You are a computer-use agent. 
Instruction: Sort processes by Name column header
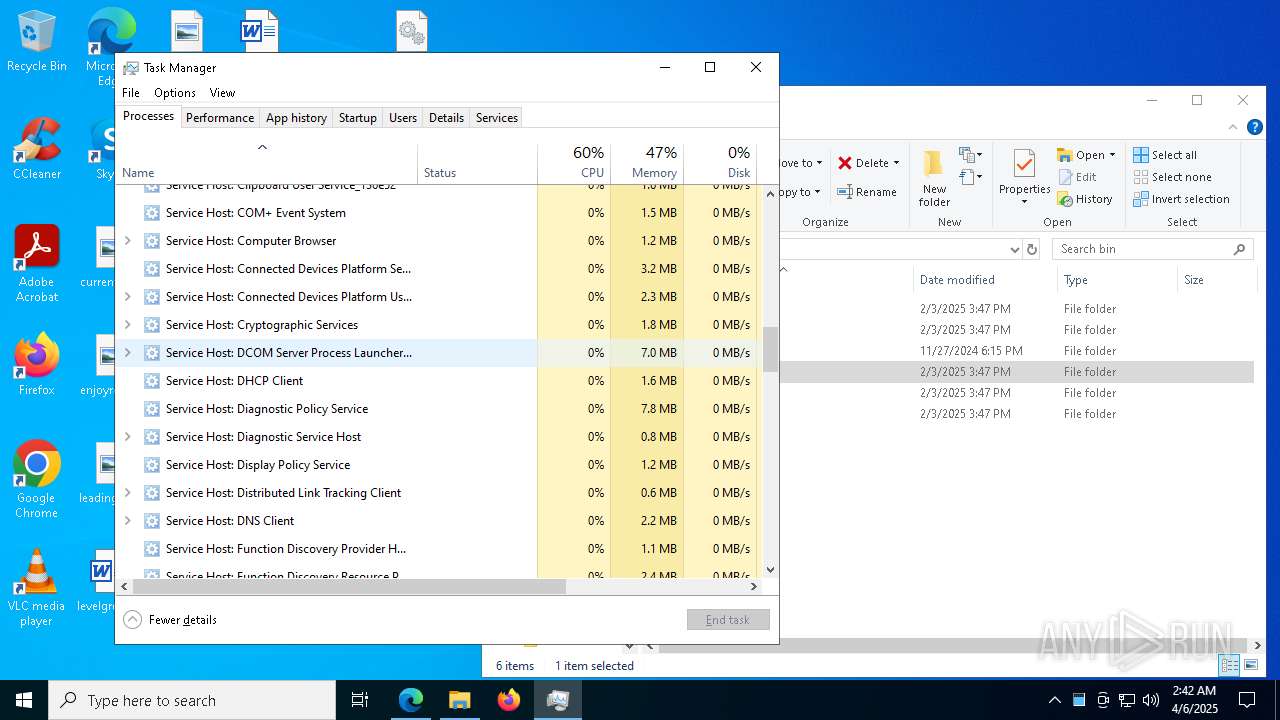click(267, 163)
